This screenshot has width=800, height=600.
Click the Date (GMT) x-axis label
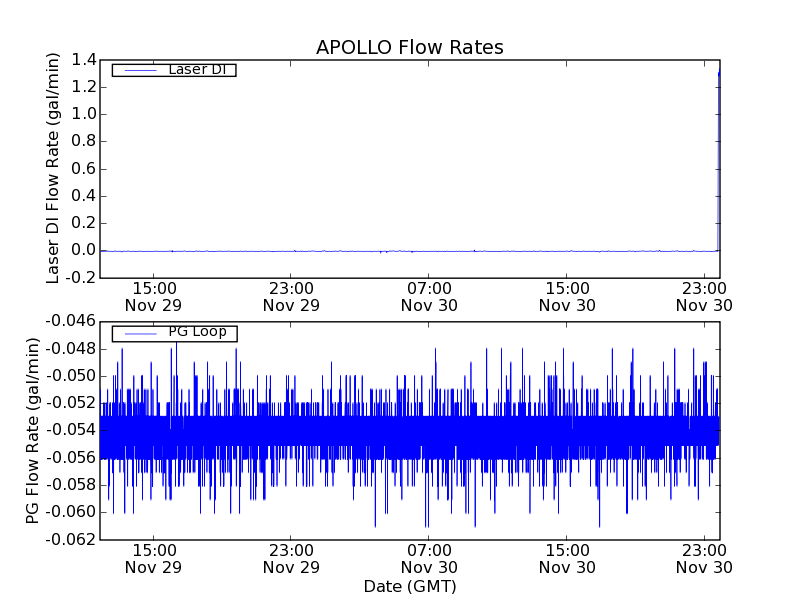[409, 586]
